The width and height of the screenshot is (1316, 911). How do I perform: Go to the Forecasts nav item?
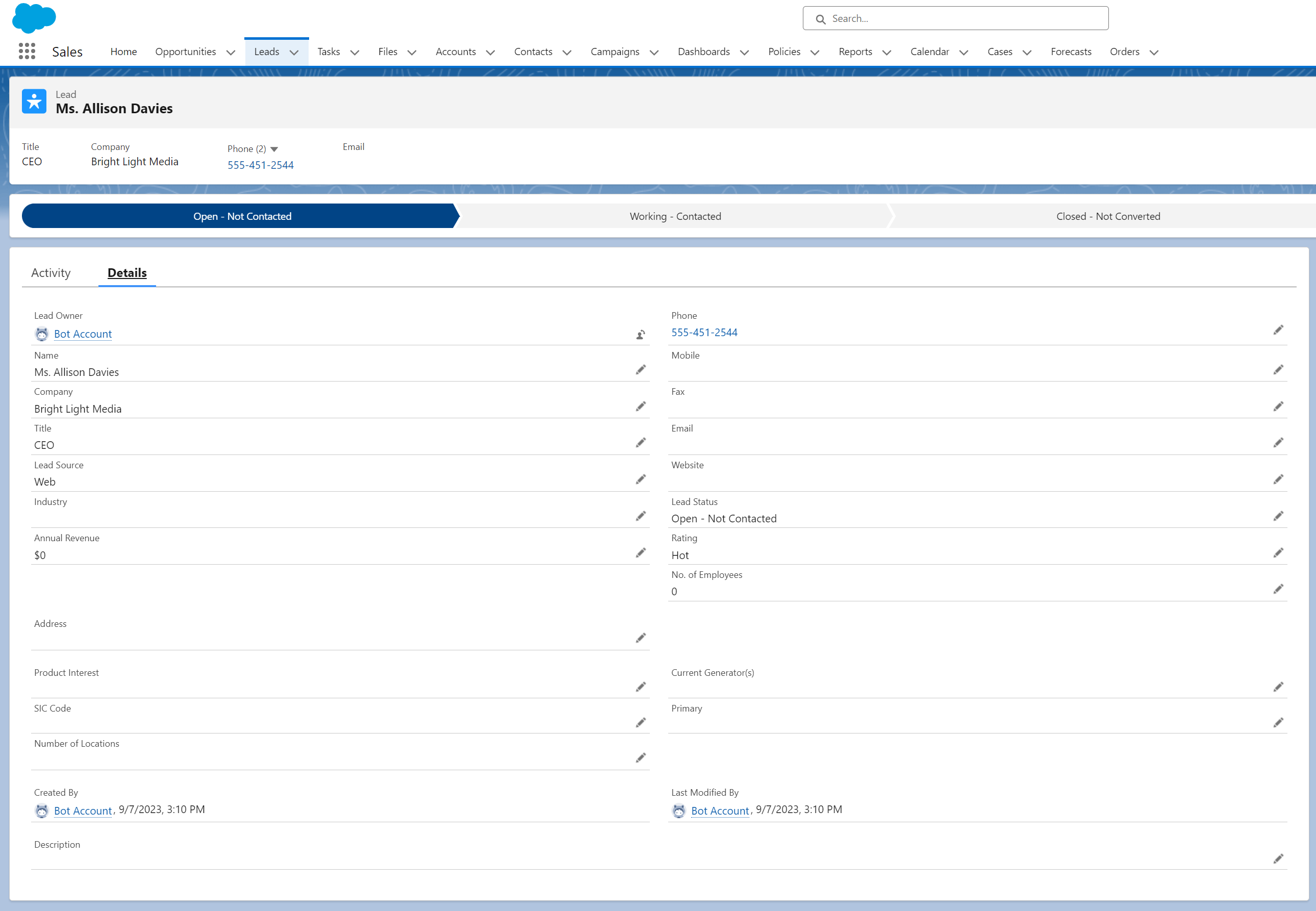1071,52
